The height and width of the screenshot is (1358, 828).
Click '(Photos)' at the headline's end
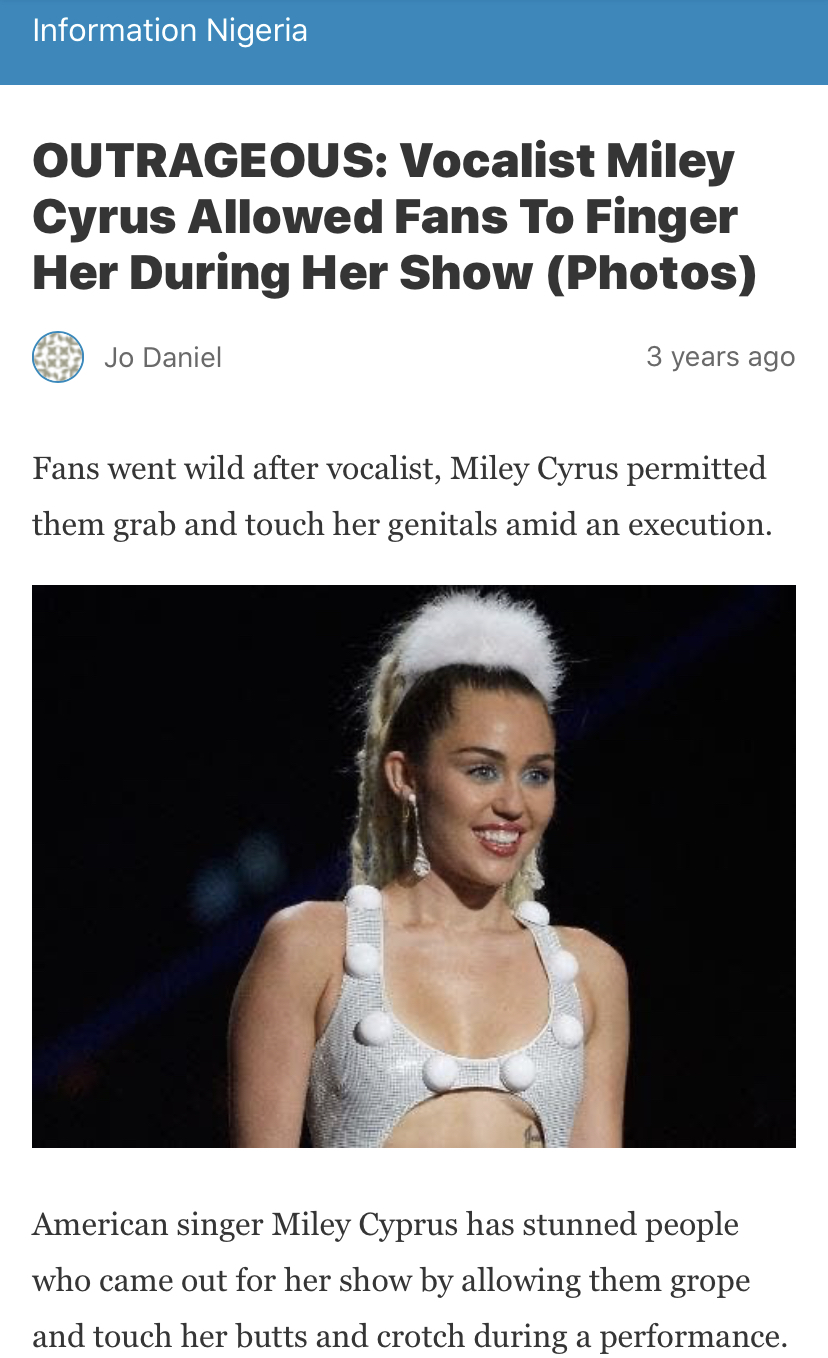(651, 274)
